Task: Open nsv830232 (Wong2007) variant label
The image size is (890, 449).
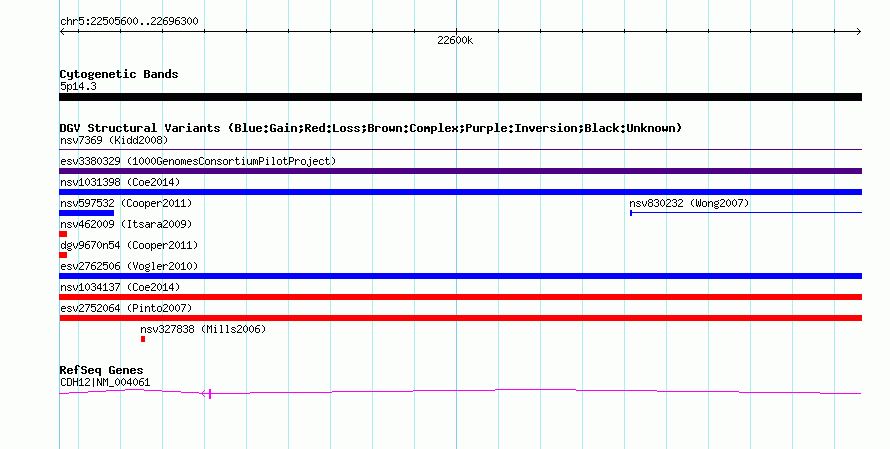Action: coord(689,203)
